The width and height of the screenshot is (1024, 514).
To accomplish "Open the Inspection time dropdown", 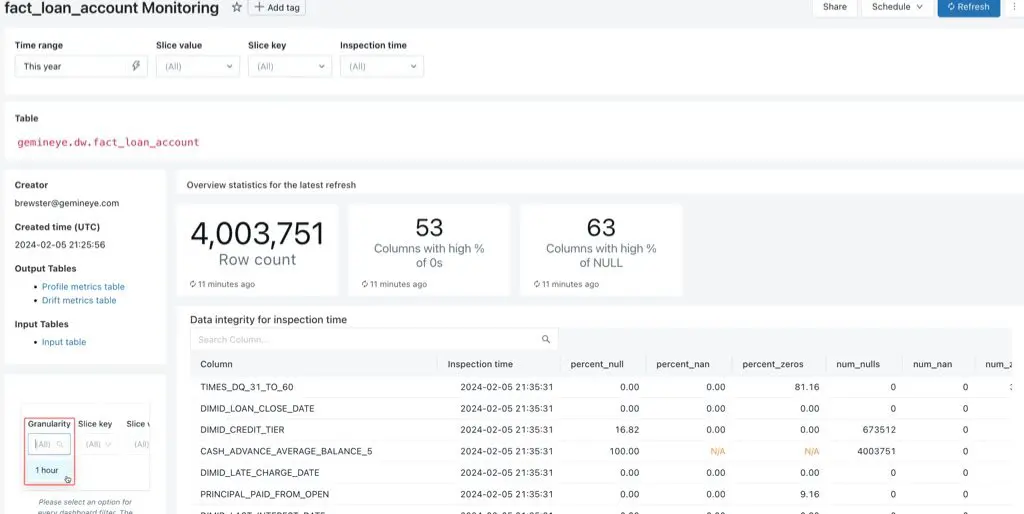I will pos(381,66).
